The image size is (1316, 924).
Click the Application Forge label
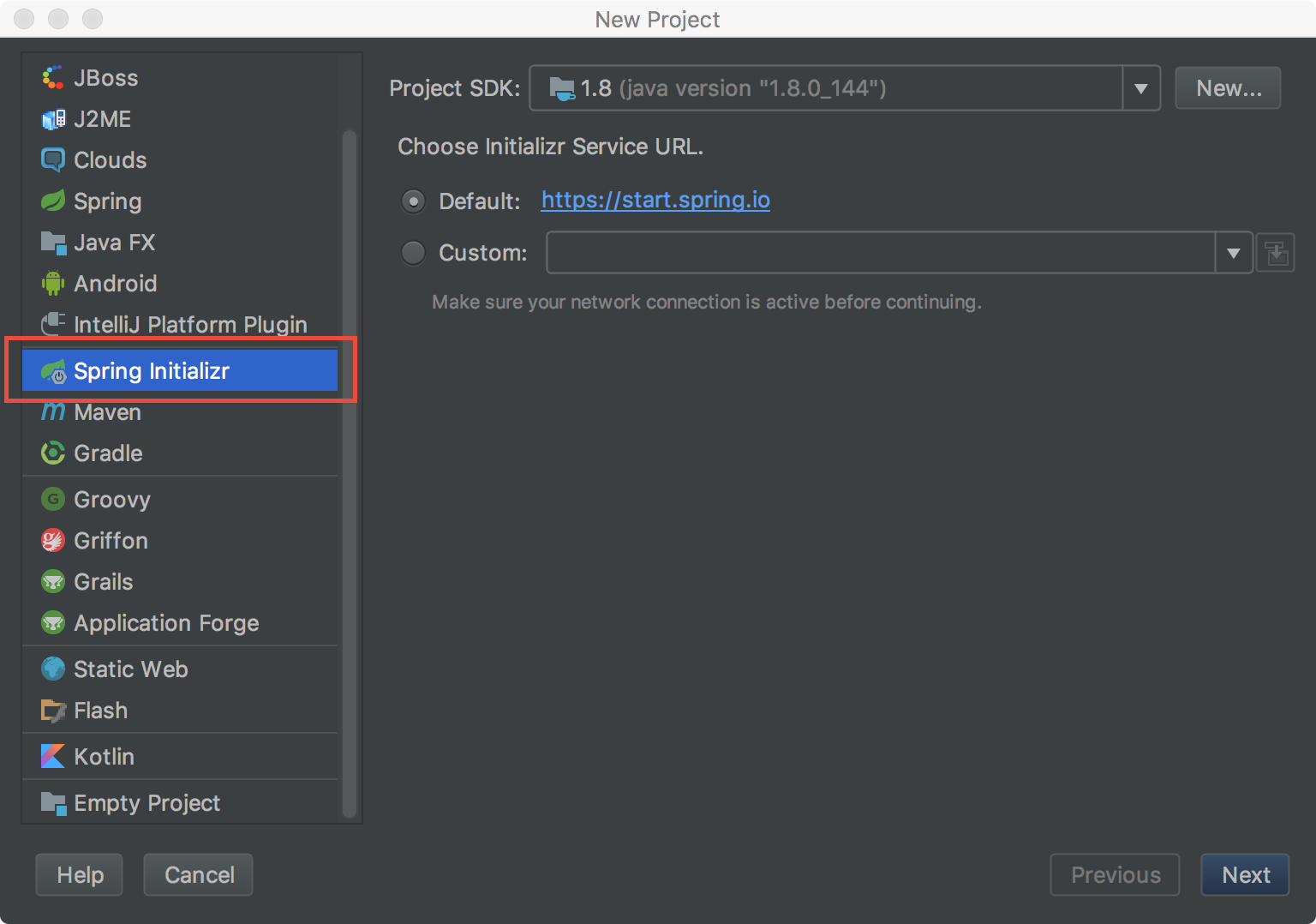(x=166, y=623)
